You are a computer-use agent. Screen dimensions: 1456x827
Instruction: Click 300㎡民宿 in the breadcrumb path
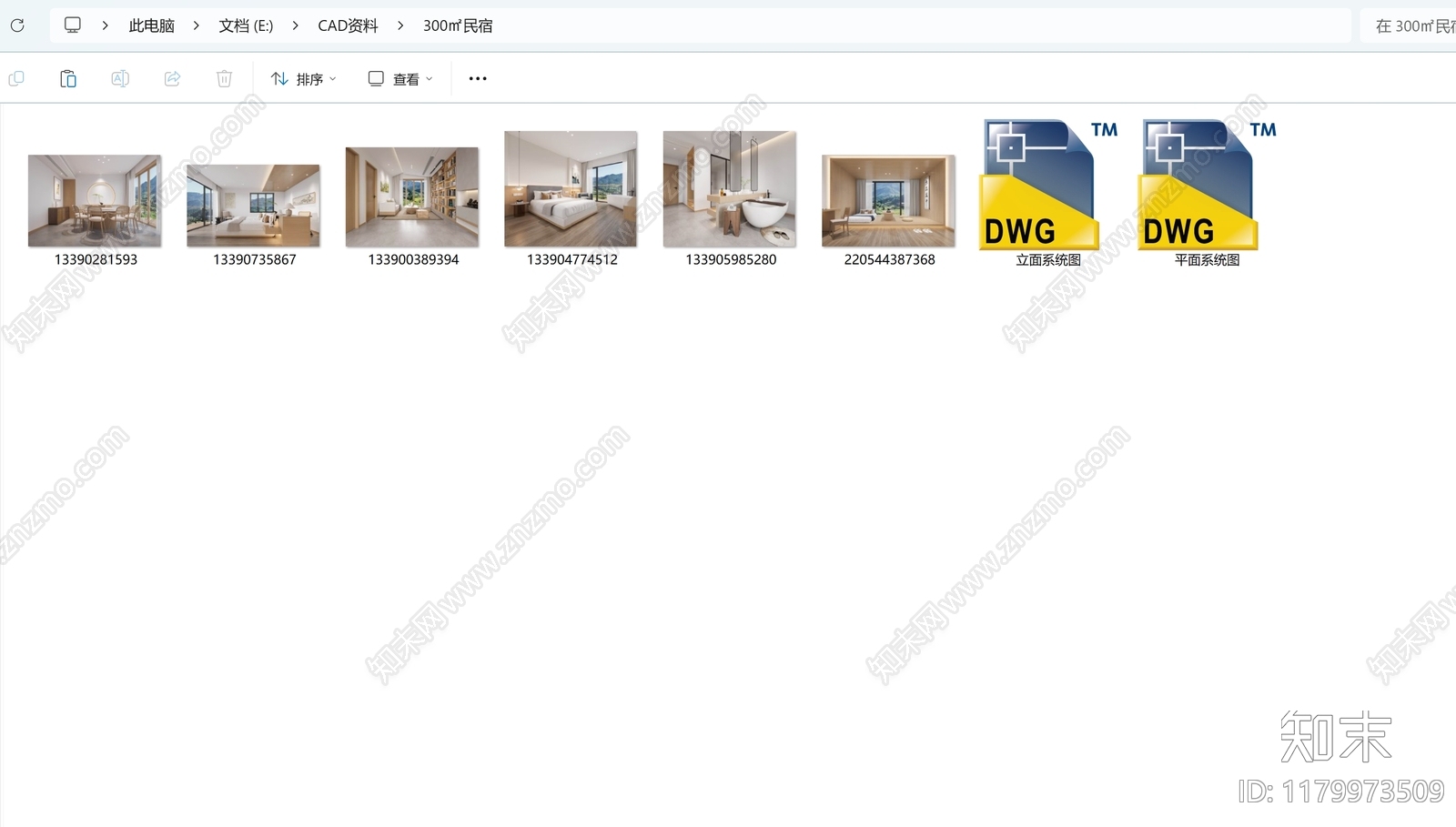(458, 25)
